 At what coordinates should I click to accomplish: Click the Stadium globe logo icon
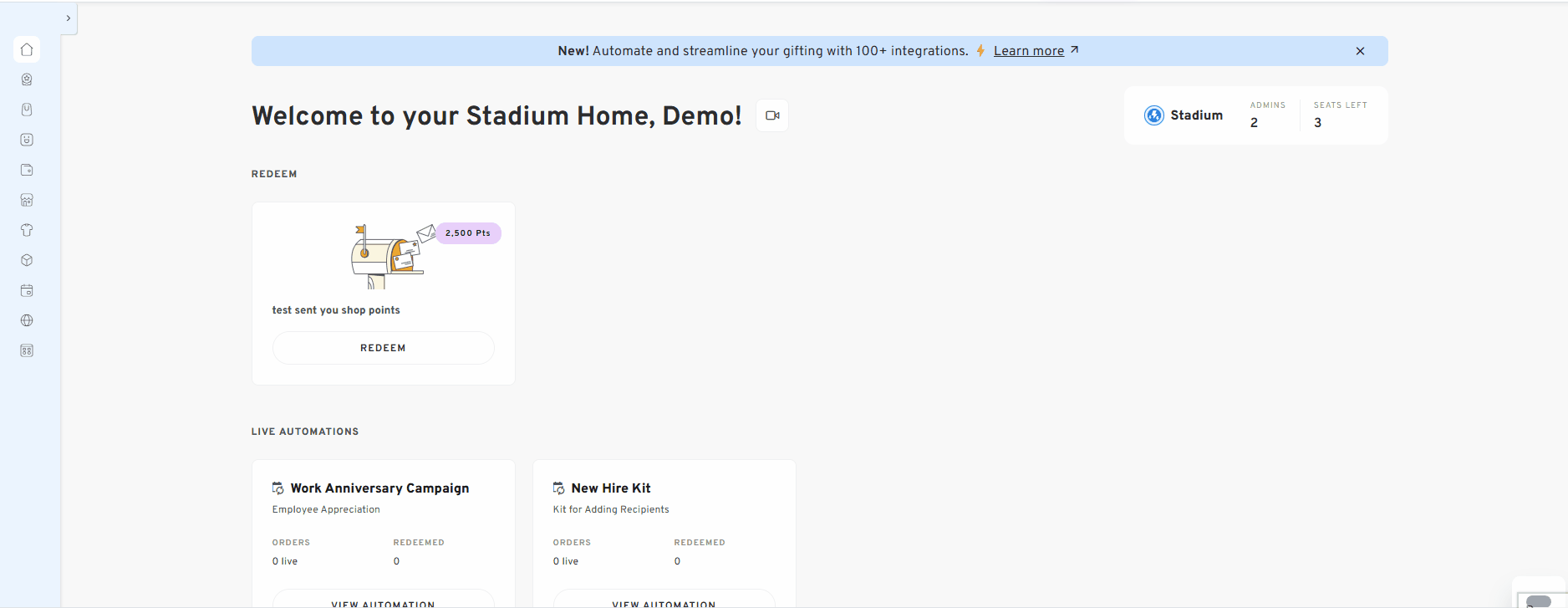(x=1154, y=115)
